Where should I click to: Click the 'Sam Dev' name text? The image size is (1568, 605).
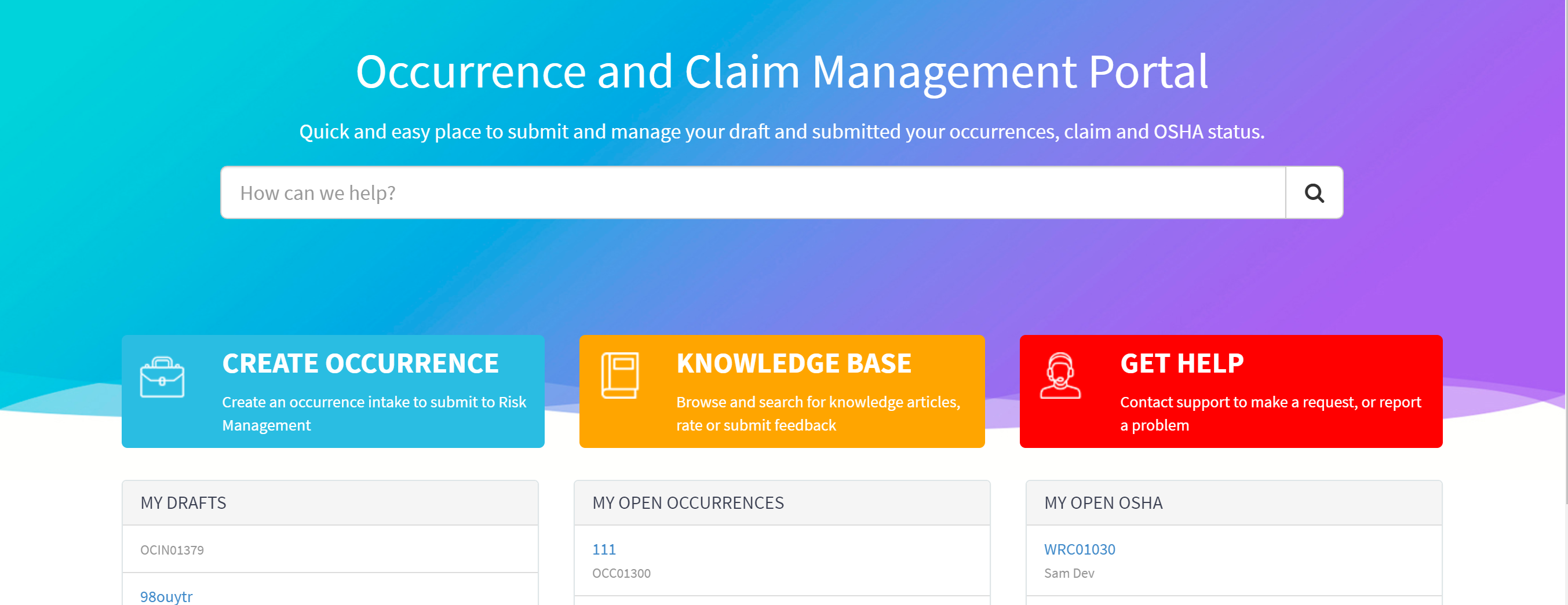[x=1069, y=573]
